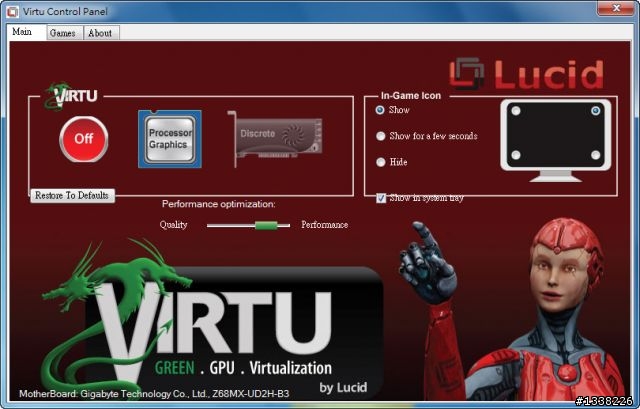Image resolution: width=640 pixels, height=409 pixels.
Task: Click the Performance label by the slider
Action: tap(324, 225)
